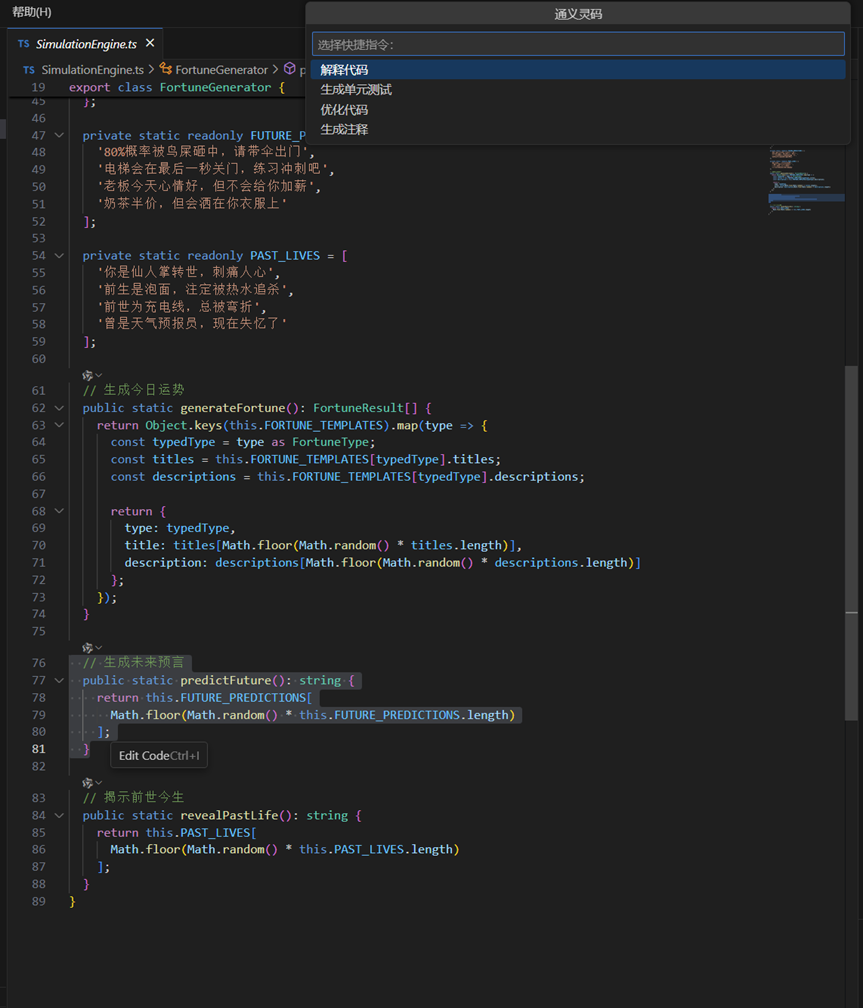The image size is (863, 1008).
Task: Click FortuneResult[] return type on line 62
Action: pos(365,408)
